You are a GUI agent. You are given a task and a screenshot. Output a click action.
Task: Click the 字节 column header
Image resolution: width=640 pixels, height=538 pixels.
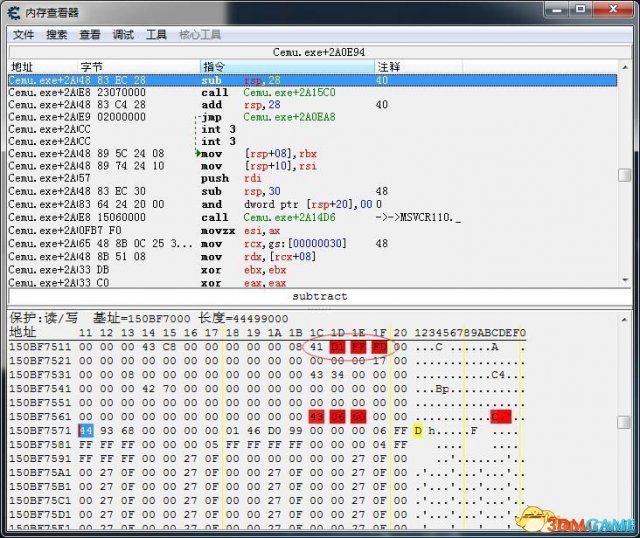[139, 67]
